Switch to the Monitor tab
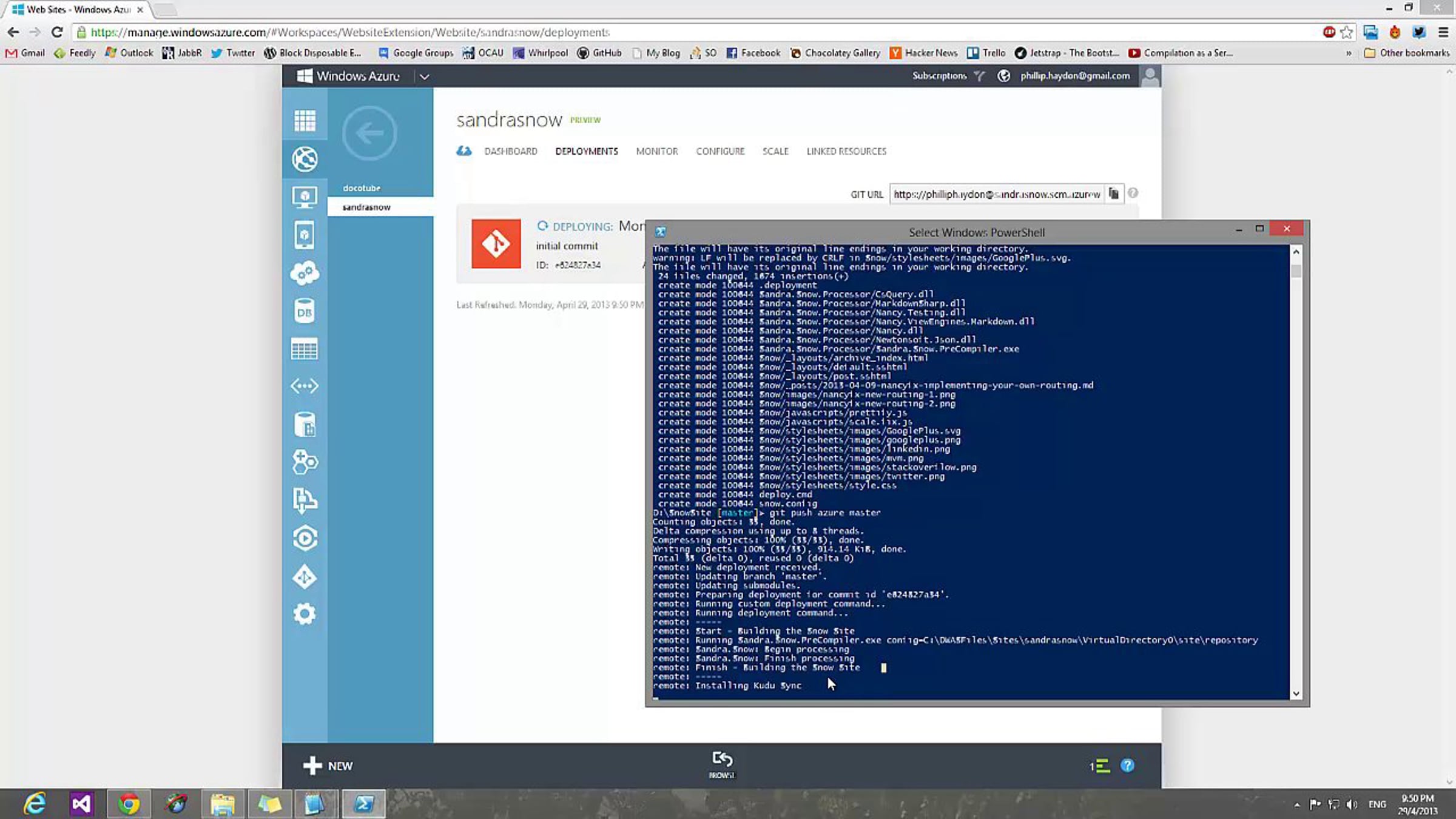The image size is (1456, 819). pyautogui.click(x=657, y=151)
